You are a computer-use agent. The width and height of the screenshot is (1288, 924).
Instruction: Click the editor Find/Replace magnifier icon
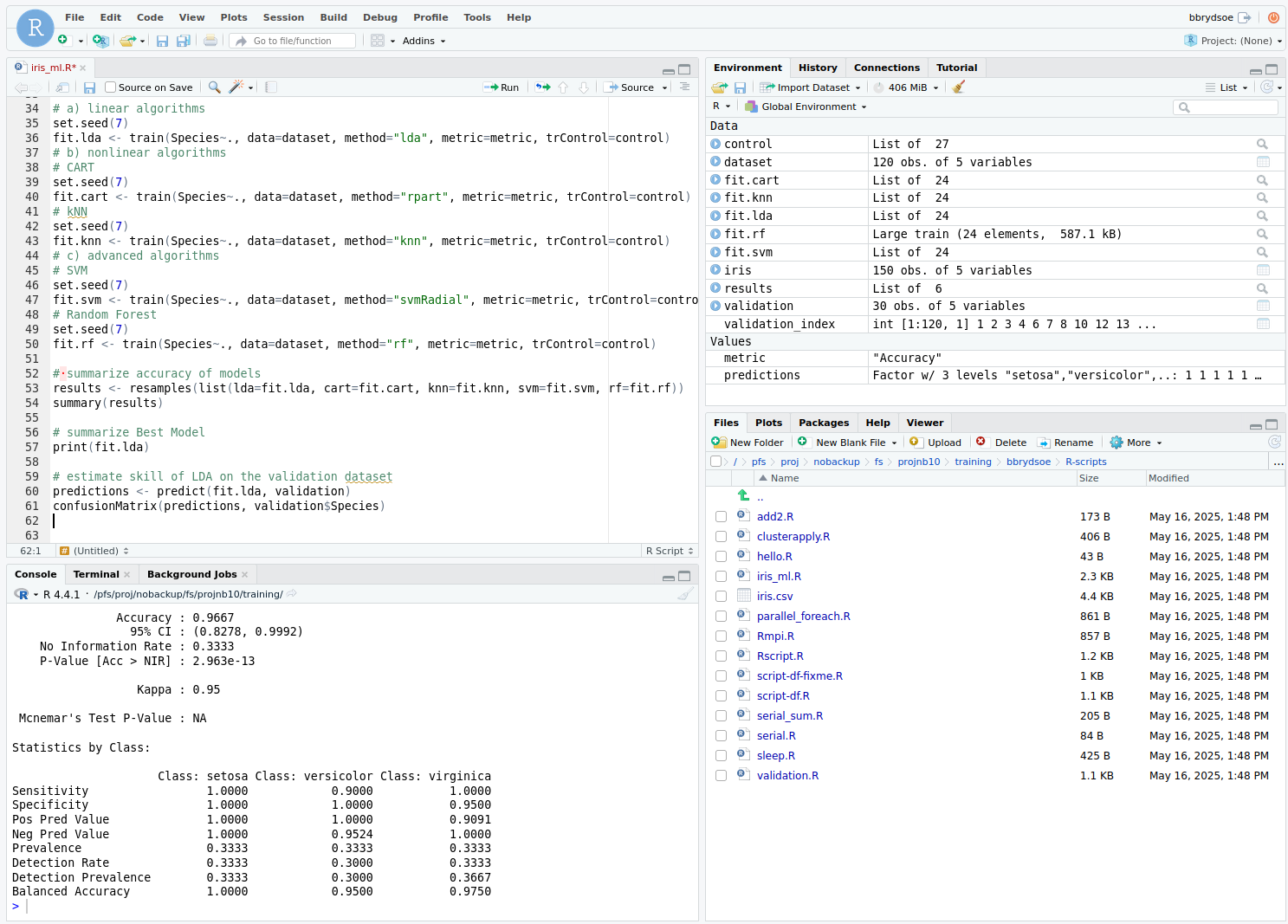(214, 87)
